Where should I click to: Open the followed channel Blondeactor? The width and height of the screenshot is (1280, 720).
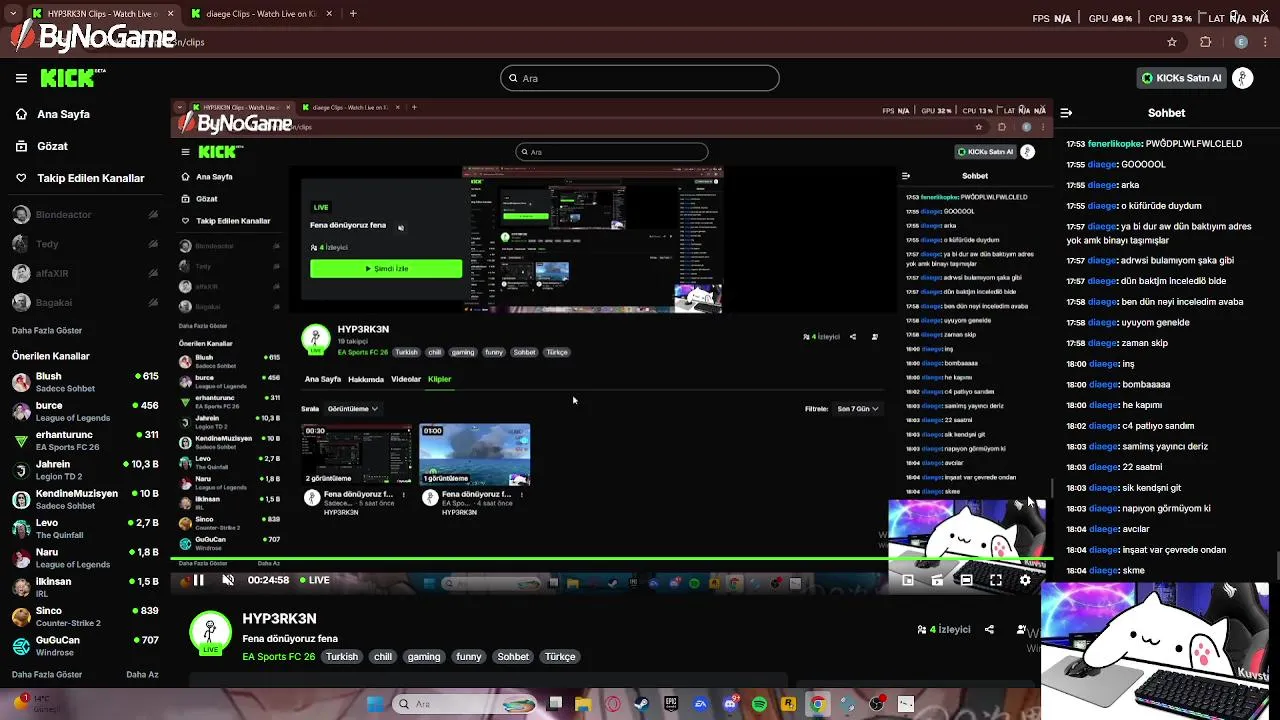click(85, 215)
